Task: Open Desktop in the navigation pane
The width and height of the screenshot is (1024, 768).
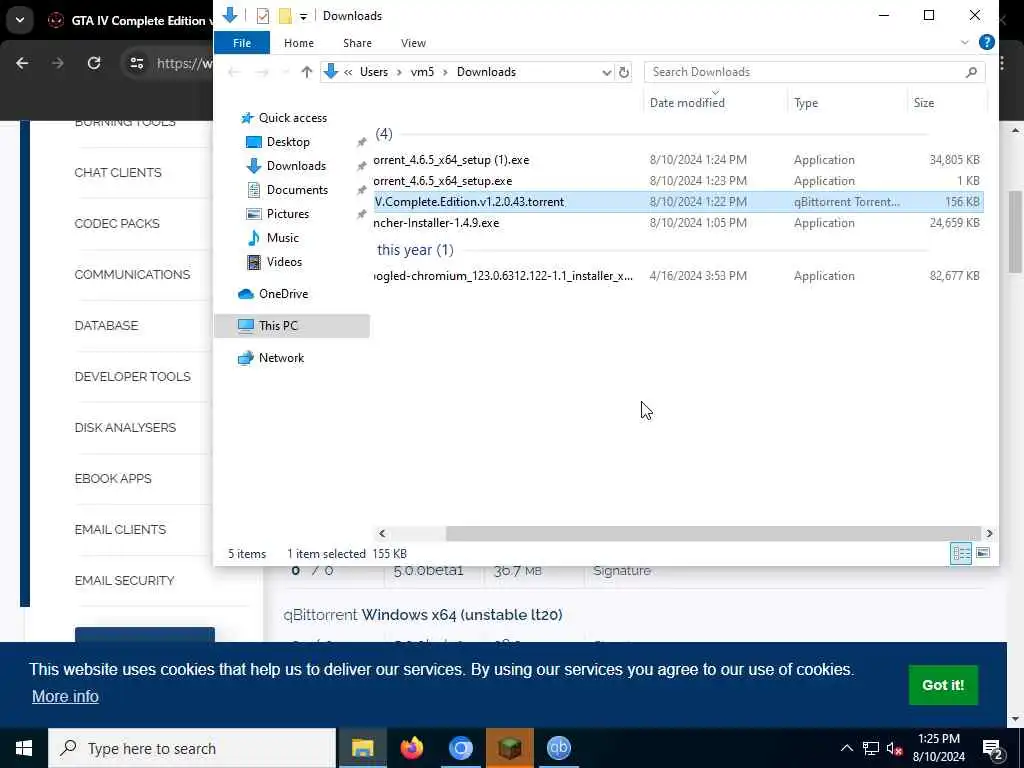Action: tap(288, 142)
